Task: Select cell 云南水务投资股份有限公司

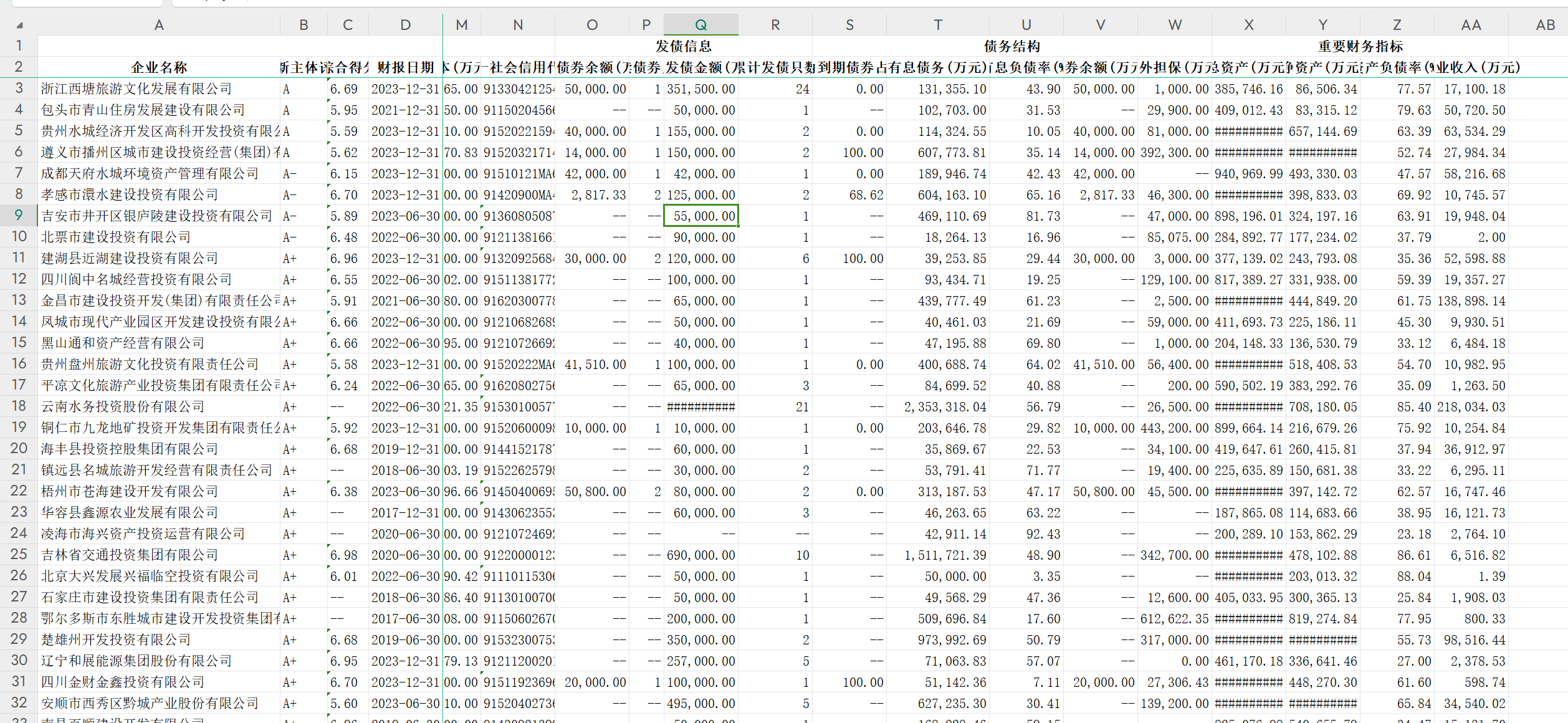Action: pos(123,406)
